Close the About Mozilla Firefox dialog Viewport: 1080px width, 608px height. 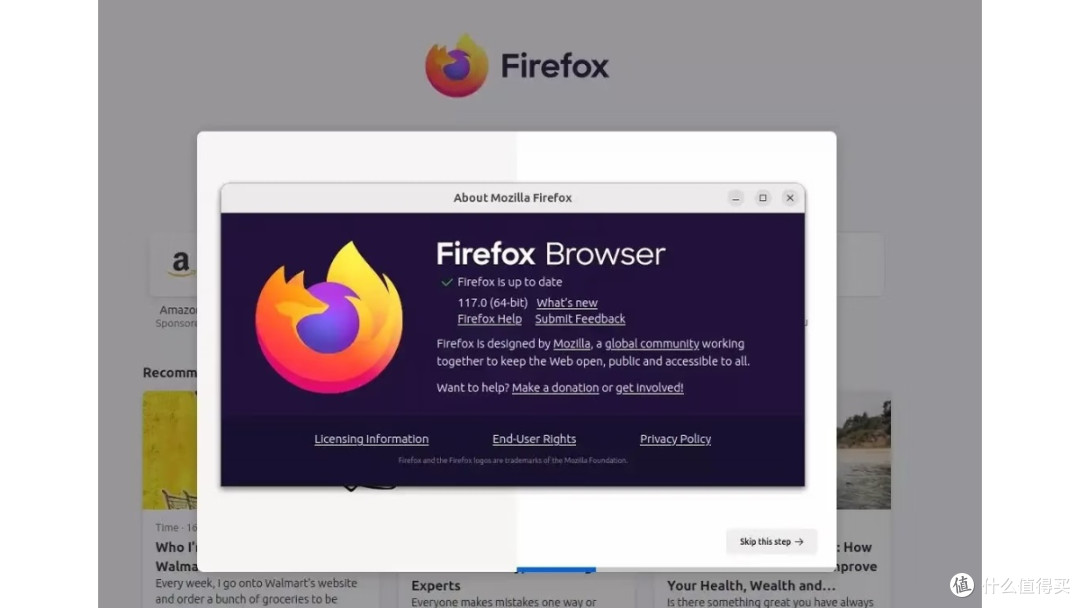coord(790,198)
